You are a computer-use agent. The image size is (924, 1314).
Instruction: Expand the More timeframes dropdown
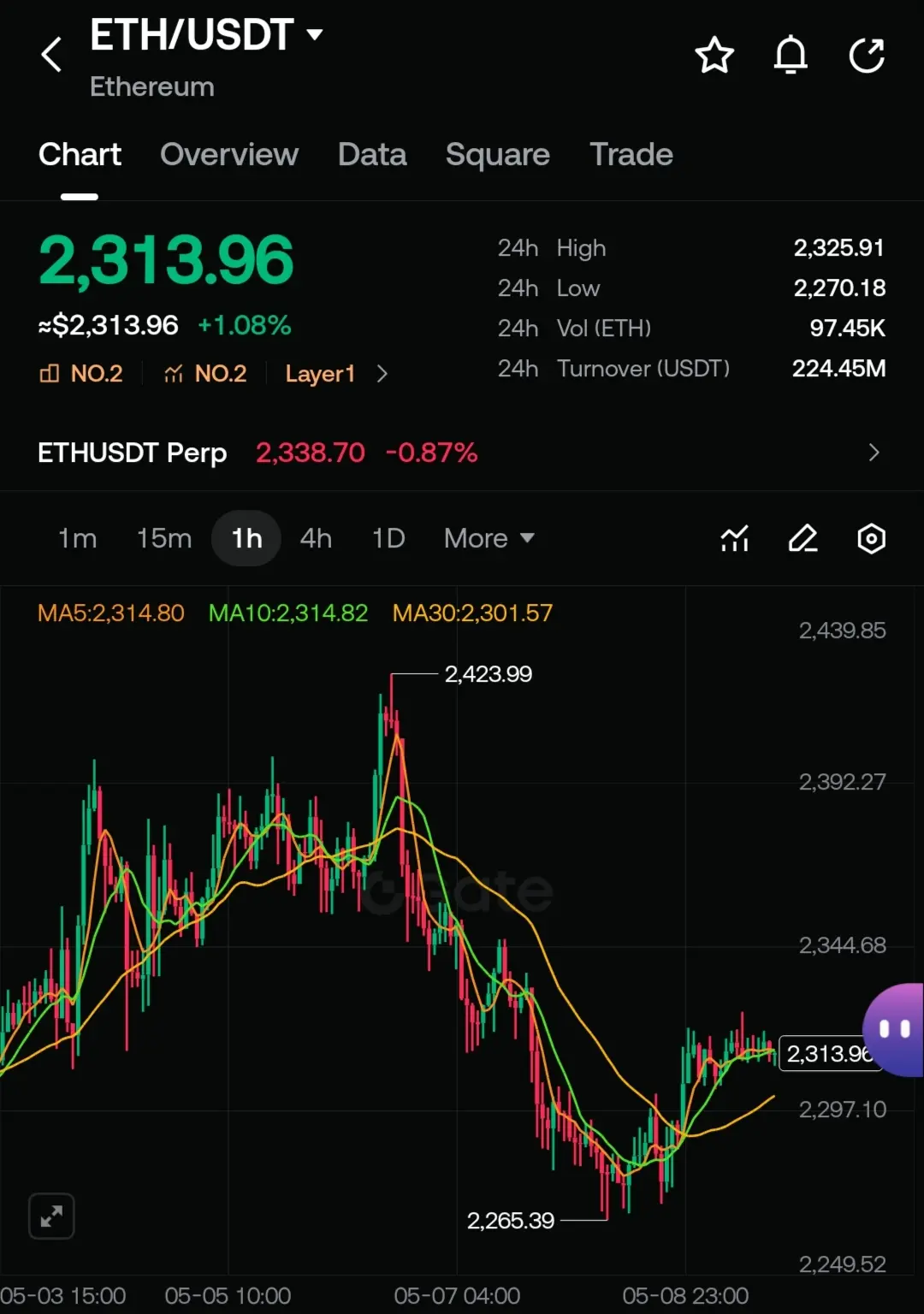coord(489,538)
